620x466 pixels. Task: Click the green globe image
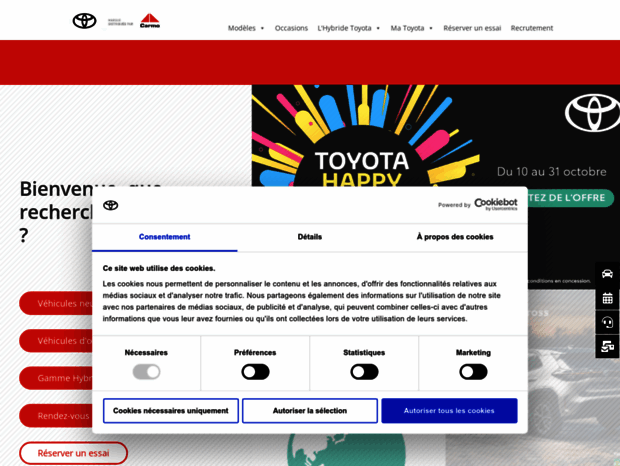click(346, 450)
